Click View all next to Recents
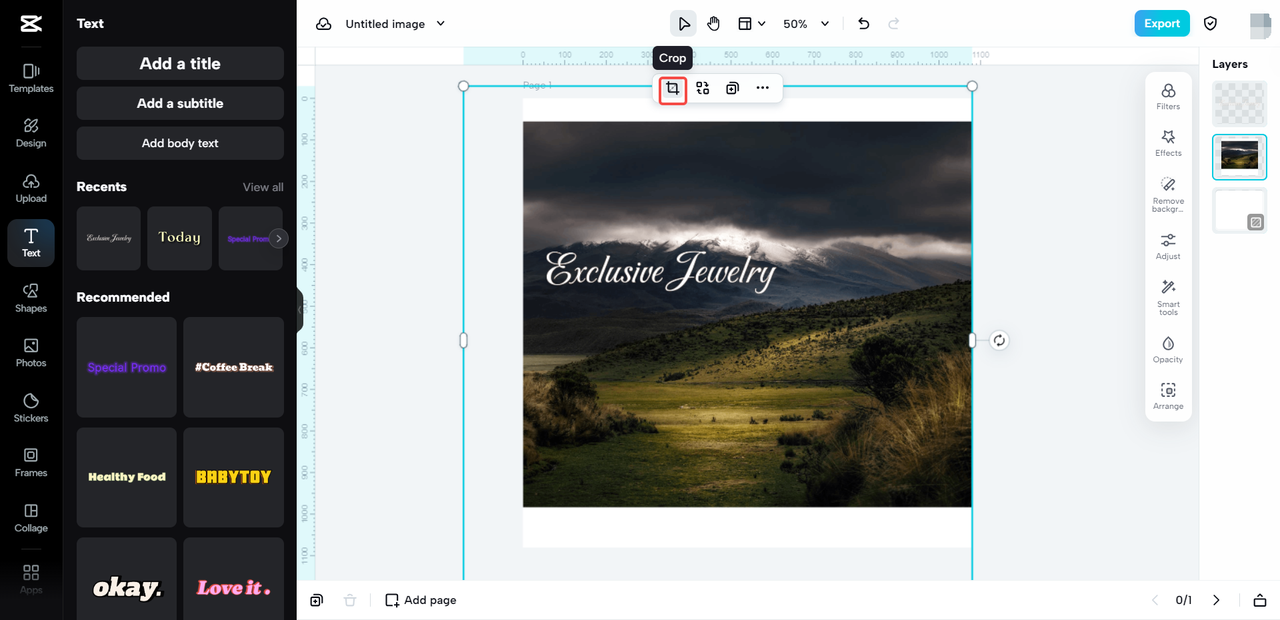This screenshot has height=620, width=1280. pos(262,187)
